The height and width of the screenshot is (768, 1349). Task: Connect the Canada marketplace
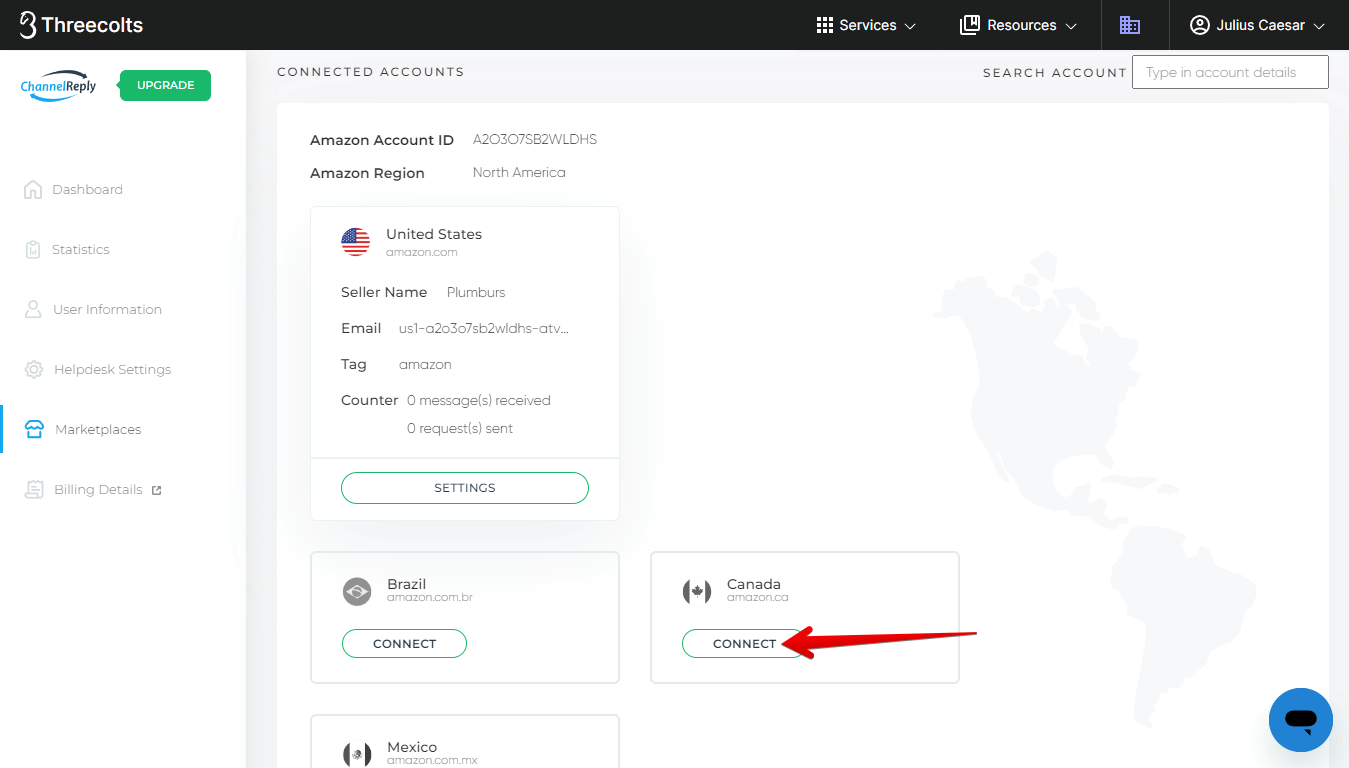click(x=744, y=643)
